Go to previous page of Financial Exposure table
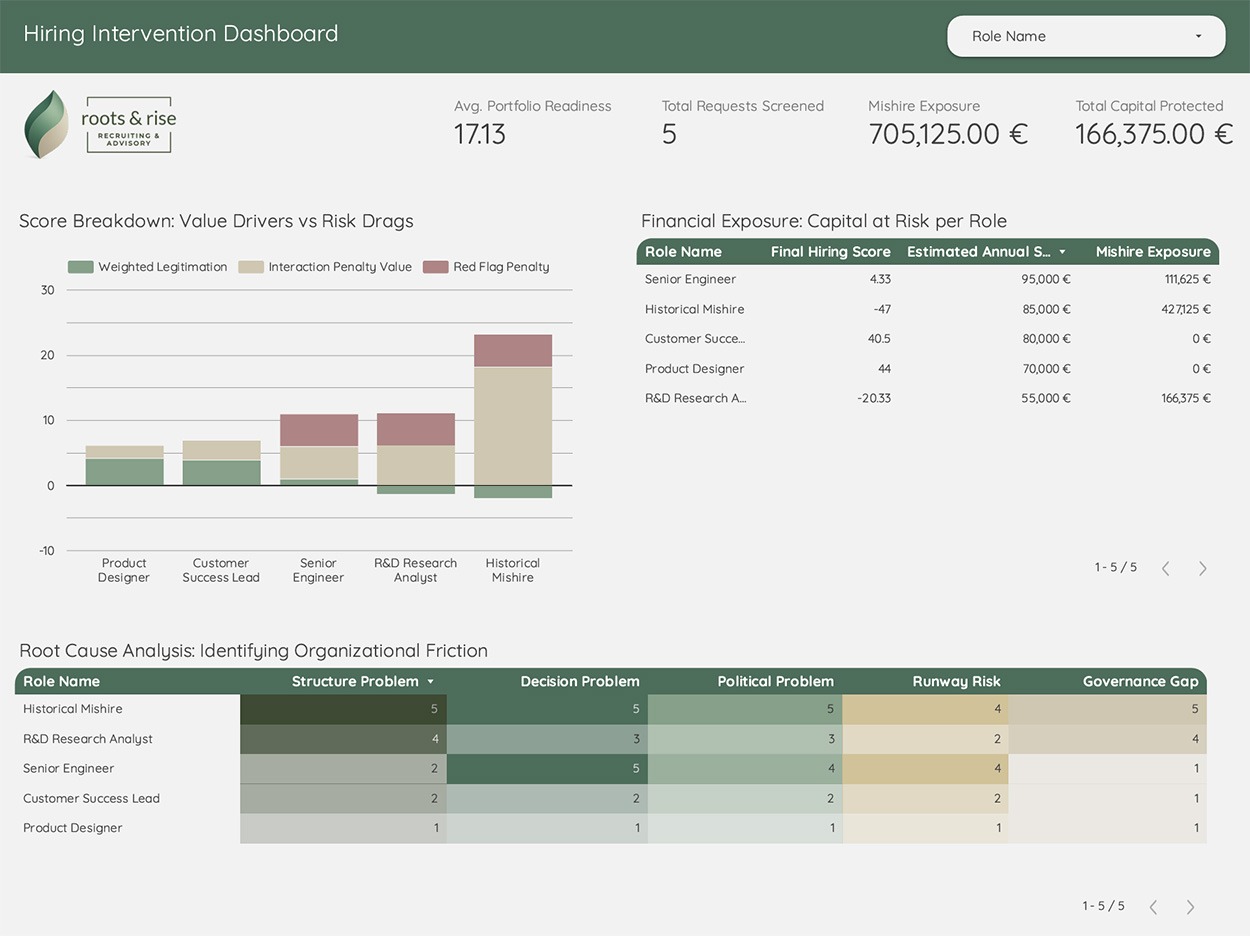Viewport: 1250px width, 936px height. click(x=1165, y=569)
